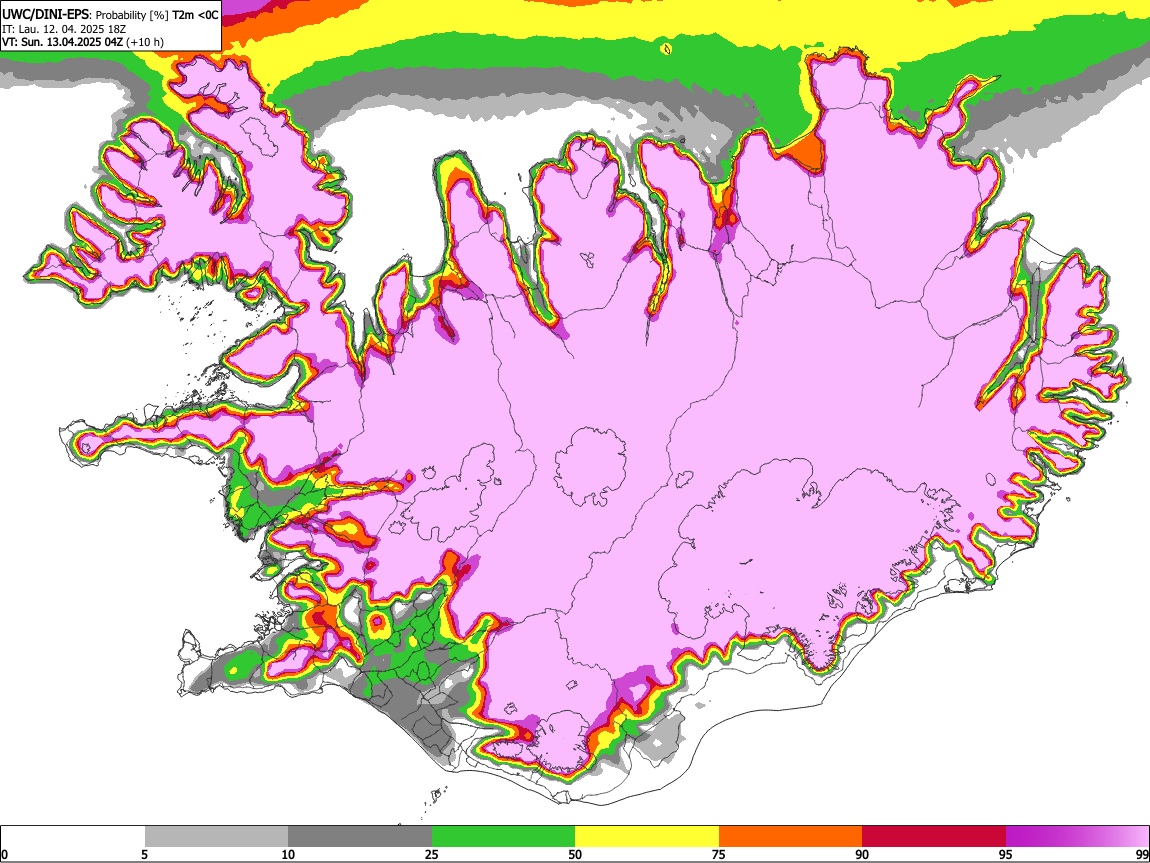The height and width of the screenshot is (863, 1150).
Task: Click the legend tick label '10'
Action: (x=288, y=854)
